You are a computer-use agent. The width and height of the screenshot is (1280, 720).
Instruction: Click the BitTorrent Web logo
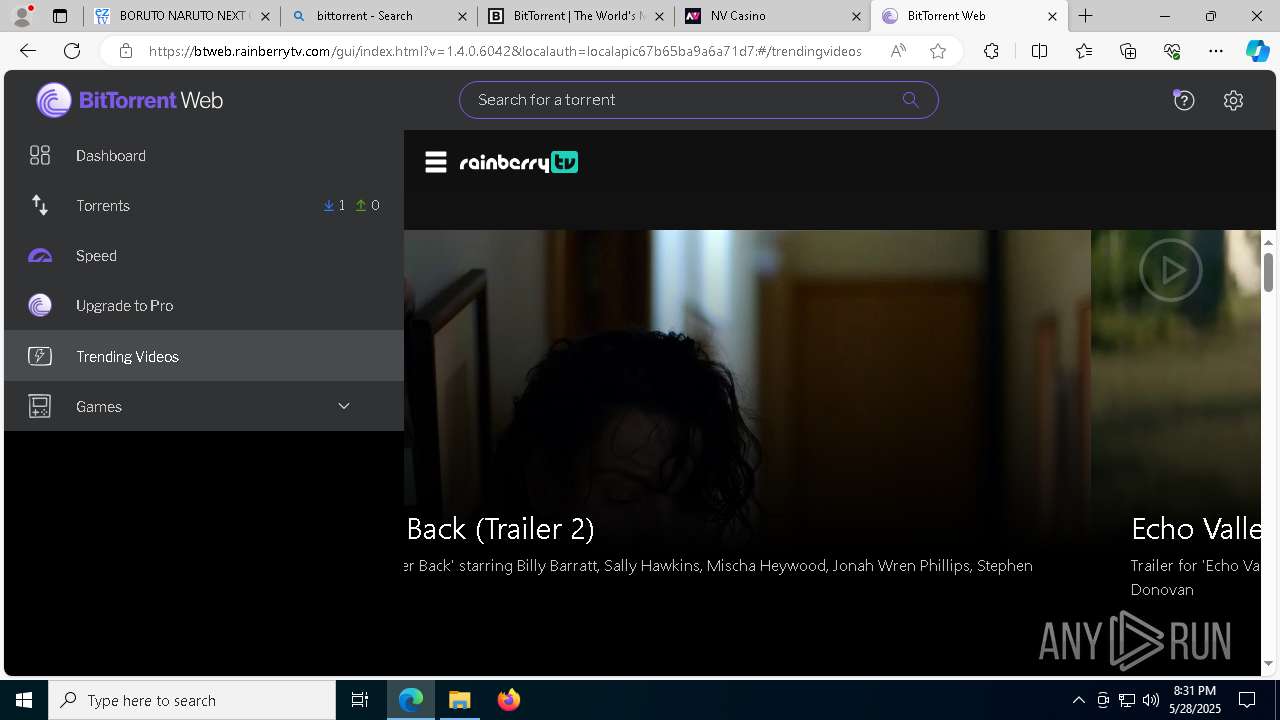129,100
